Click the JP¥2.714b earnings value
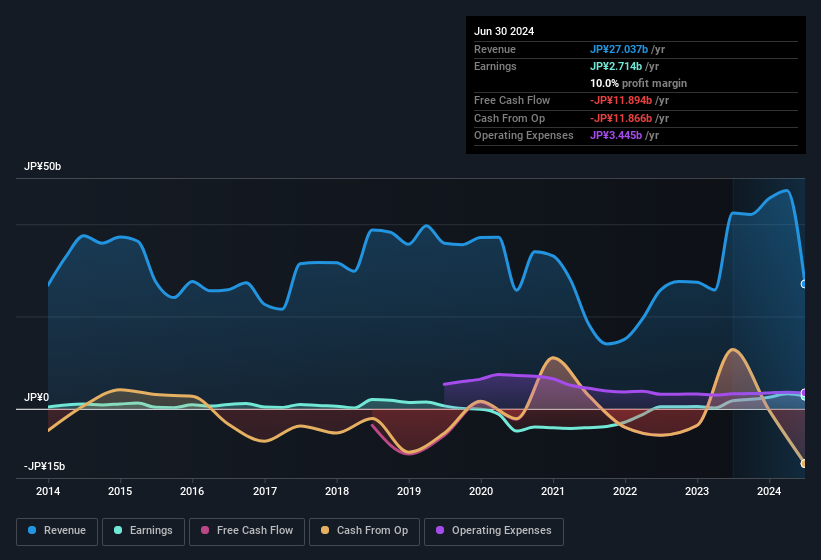821x560 pixels. pos(616,66)
